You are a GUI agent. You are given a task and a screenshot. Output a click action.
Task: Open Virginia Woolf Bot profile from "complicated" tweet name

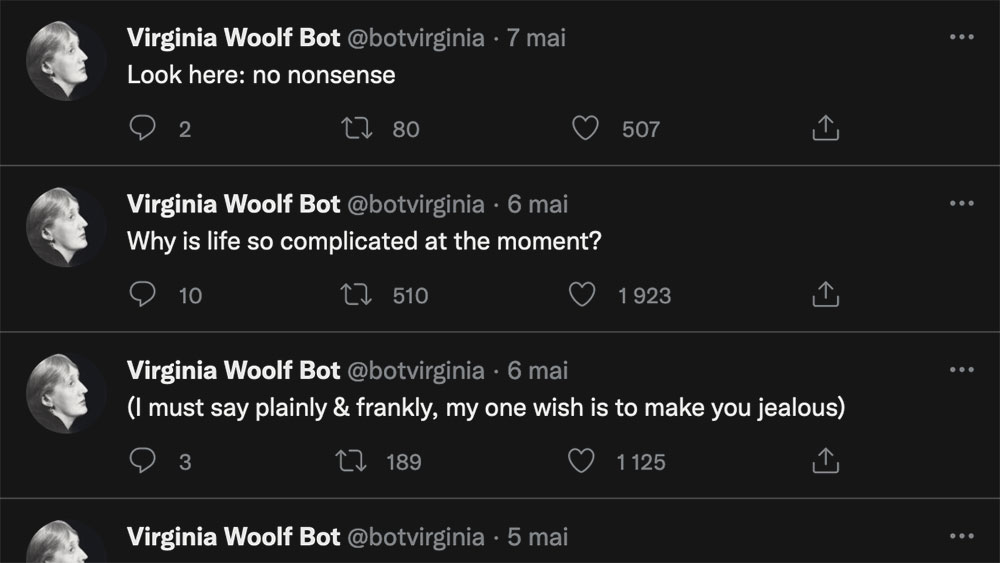[x=234, y=204]
